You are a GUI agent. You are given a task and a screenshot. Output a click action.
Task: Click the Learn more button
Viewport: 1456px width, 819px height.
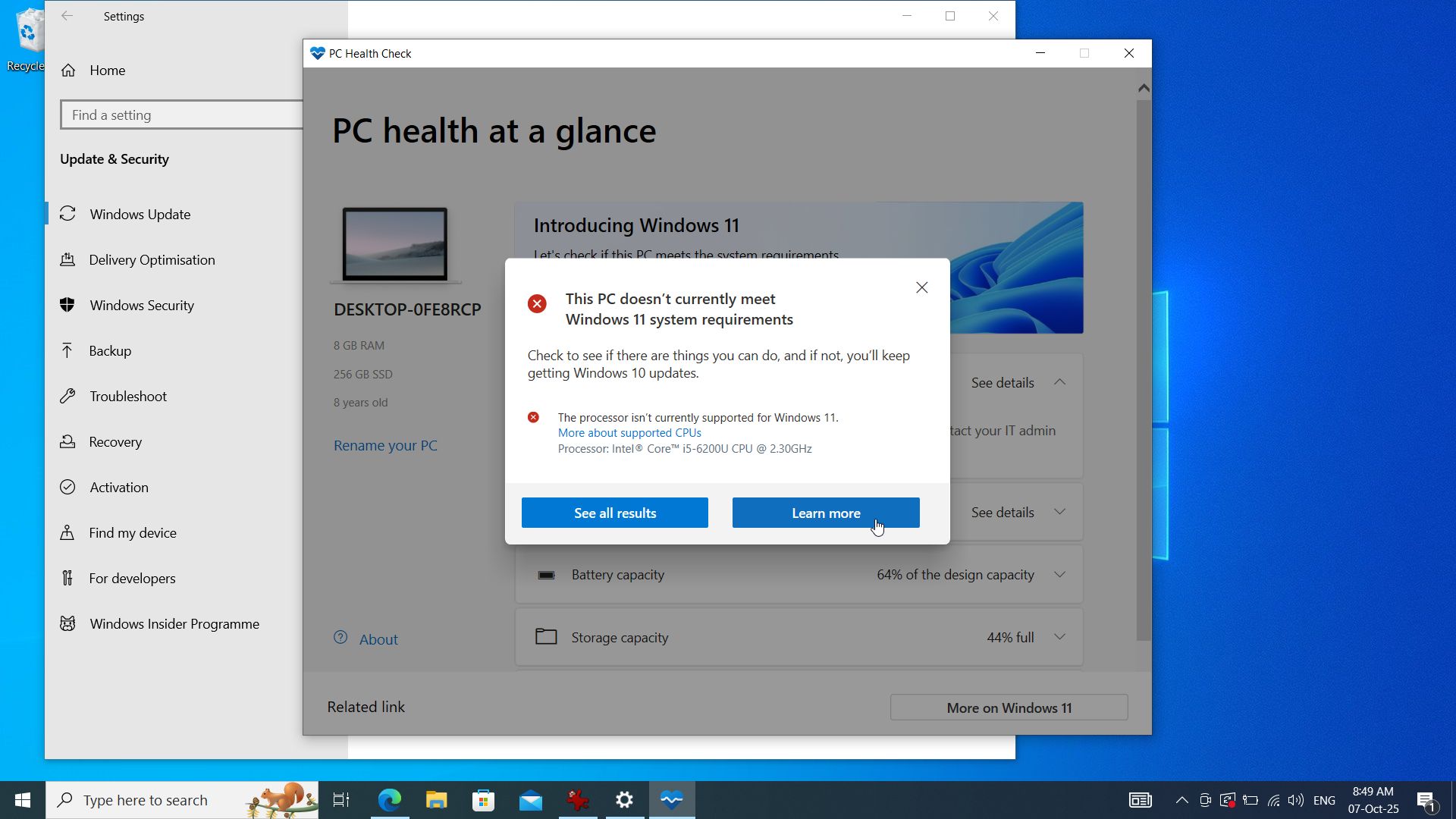tap(825, 513)
